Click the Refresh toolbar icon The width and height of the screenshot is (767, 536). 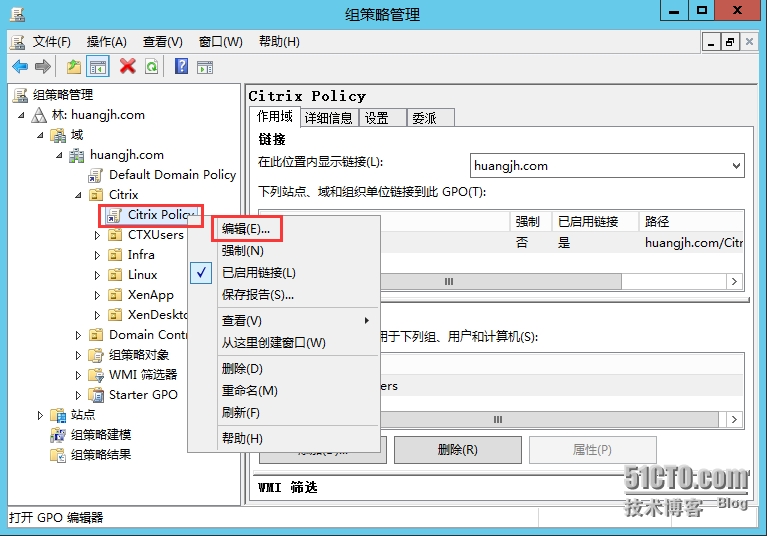coord(152,67)
